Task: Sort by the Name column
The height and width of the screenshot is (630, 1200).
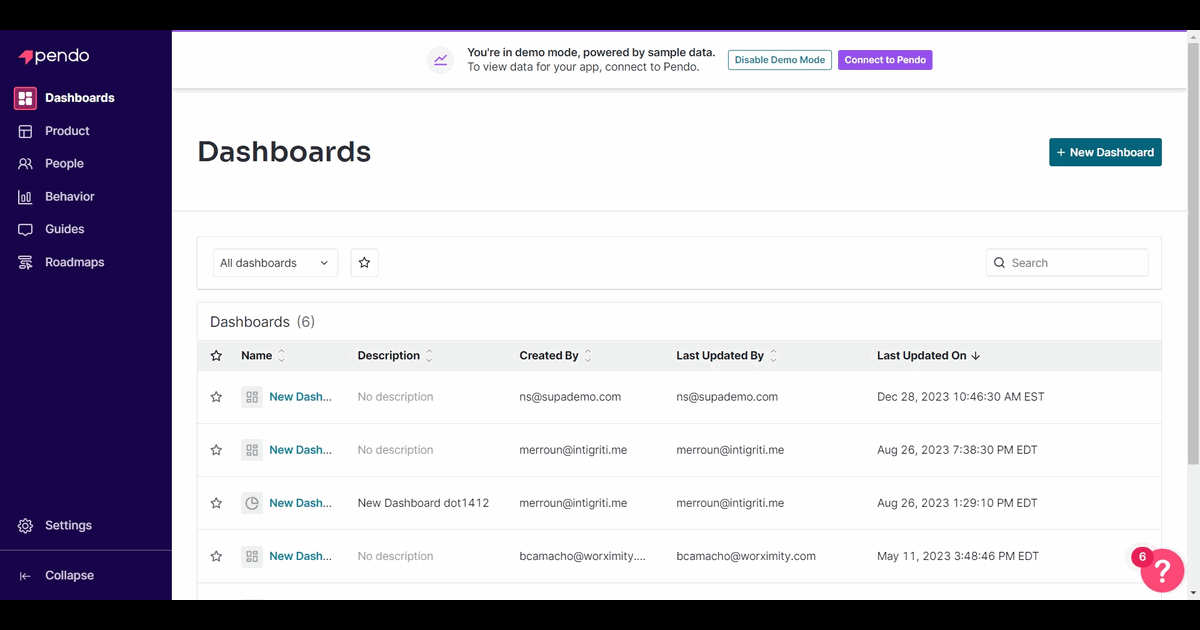Action: (x=263, y=356)
